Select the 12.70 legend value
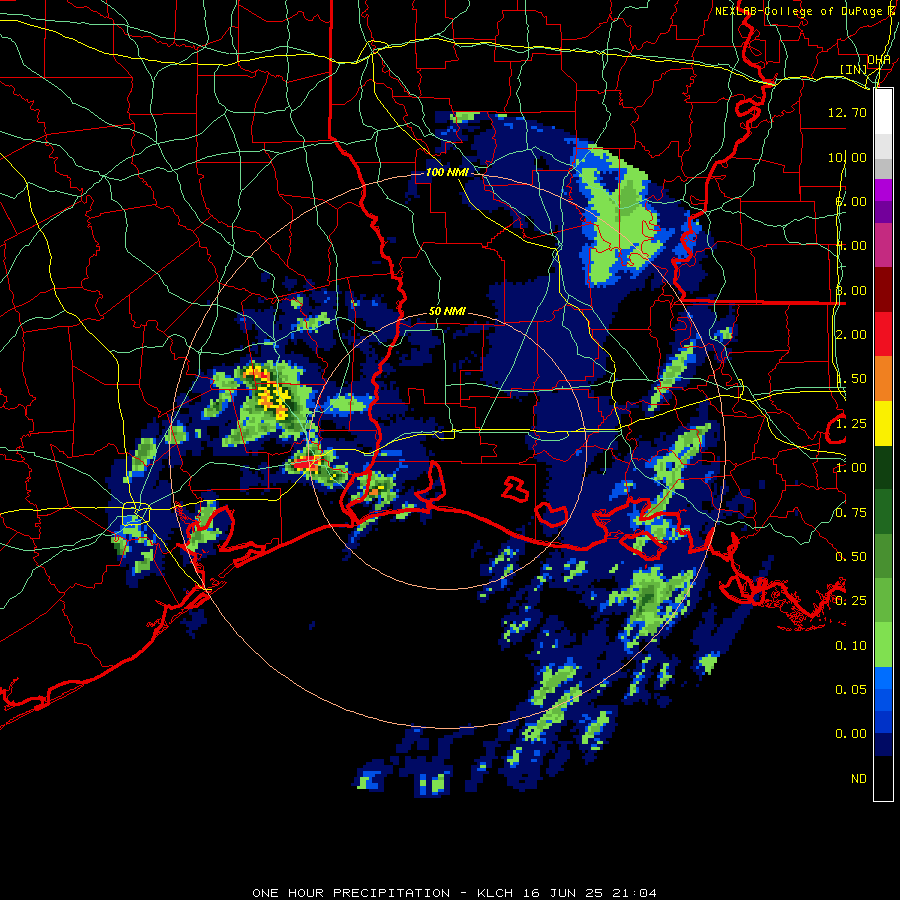Image resolution: width=900 pixels, height=900 pixels. (847, 112)
